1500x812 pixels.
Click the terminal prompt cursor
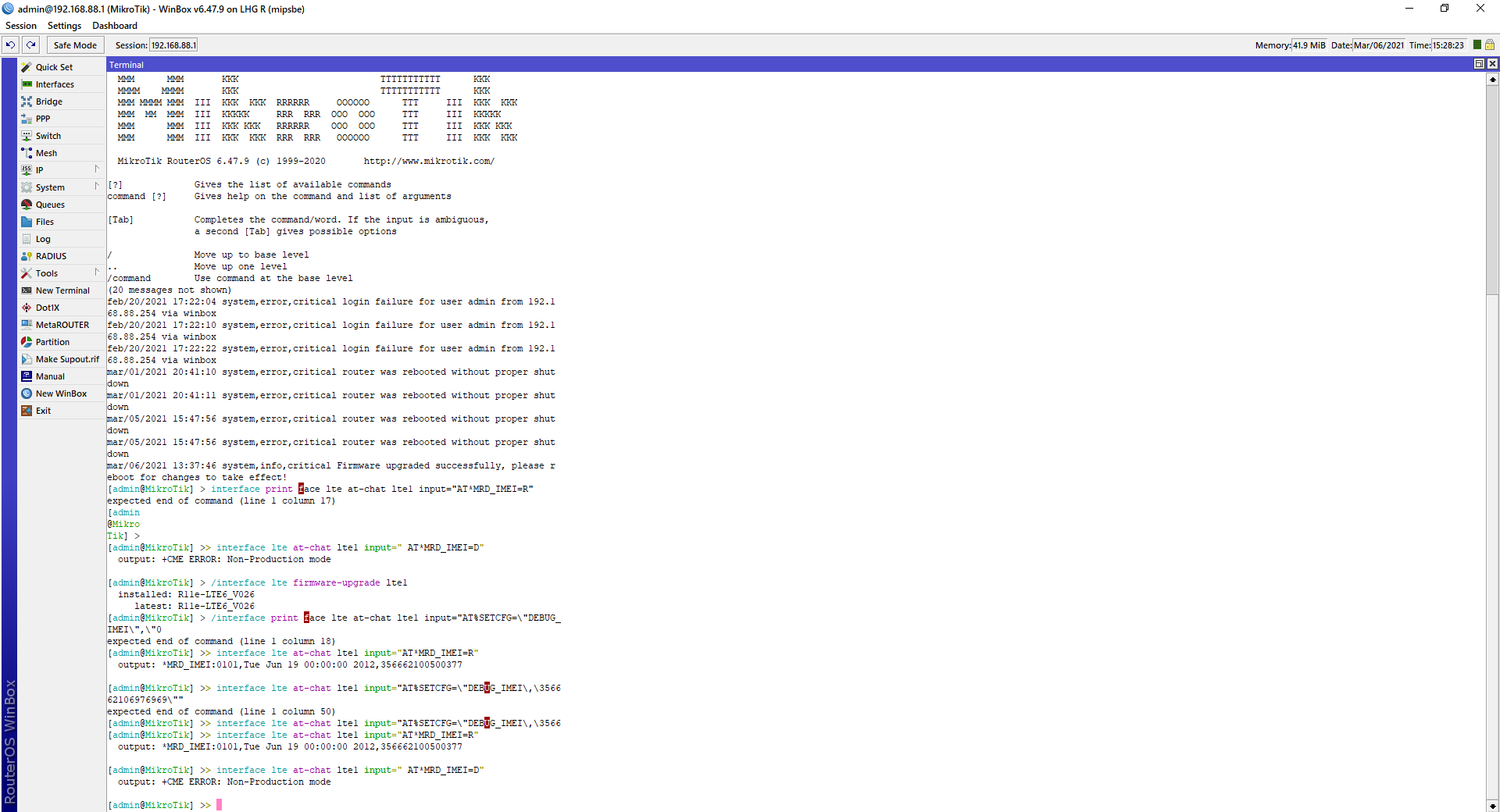point(220,805)
